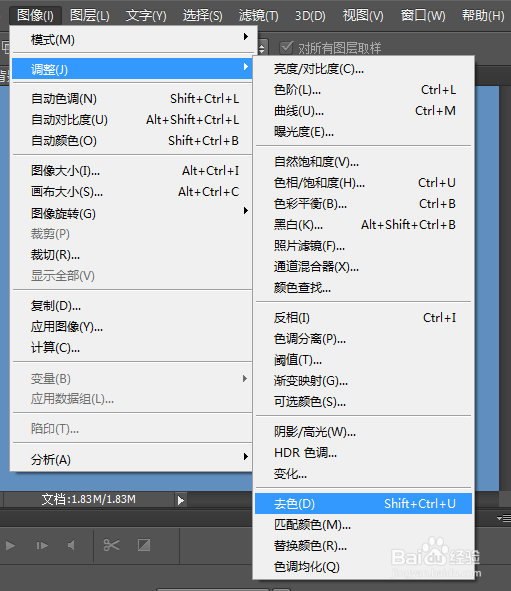Screen dimensions: 511x591
Task: Expand the 图像旋转(G) submenu
Action: click(x=132, y=213)
